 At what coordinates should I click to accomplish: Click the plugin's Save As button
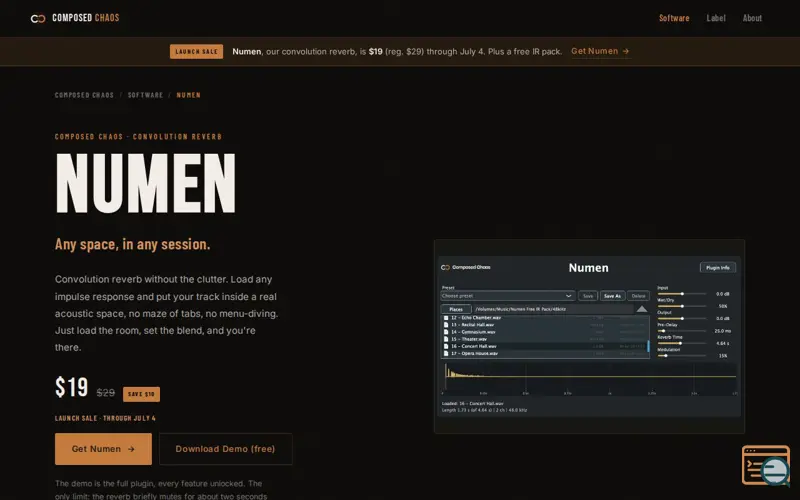[612, 296]
